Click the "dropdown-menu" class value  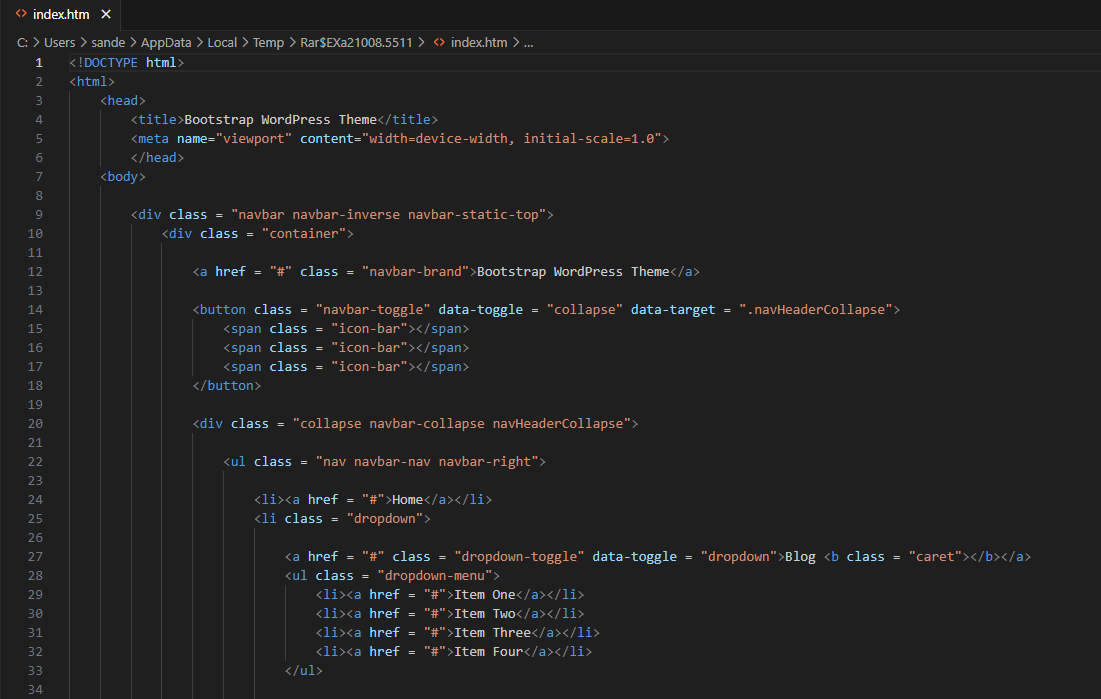click(x=435, y=575)
